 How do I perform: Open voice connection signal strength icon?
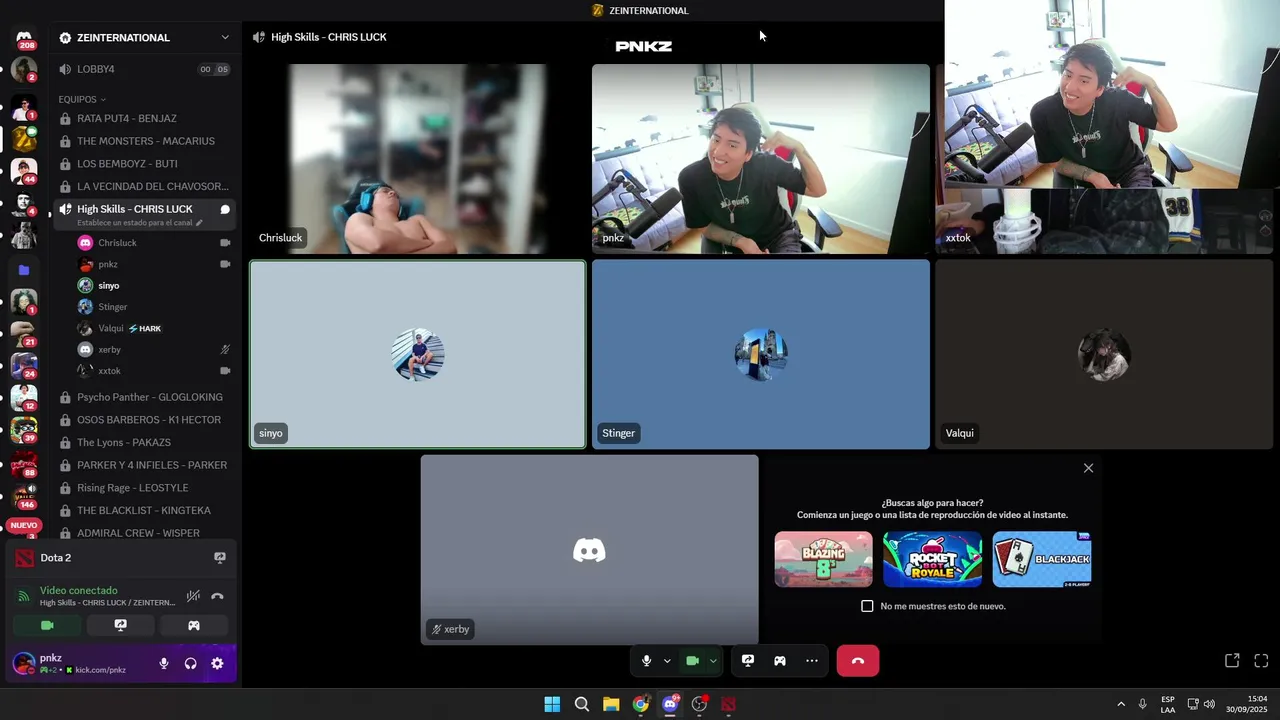coord(23,597)
